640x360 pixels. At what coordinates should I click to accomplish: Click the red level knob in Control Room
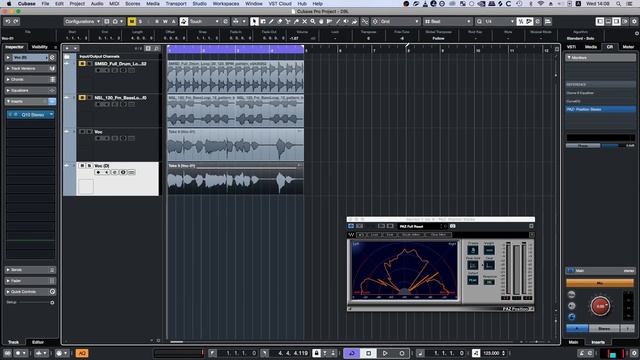pos(600,306)
